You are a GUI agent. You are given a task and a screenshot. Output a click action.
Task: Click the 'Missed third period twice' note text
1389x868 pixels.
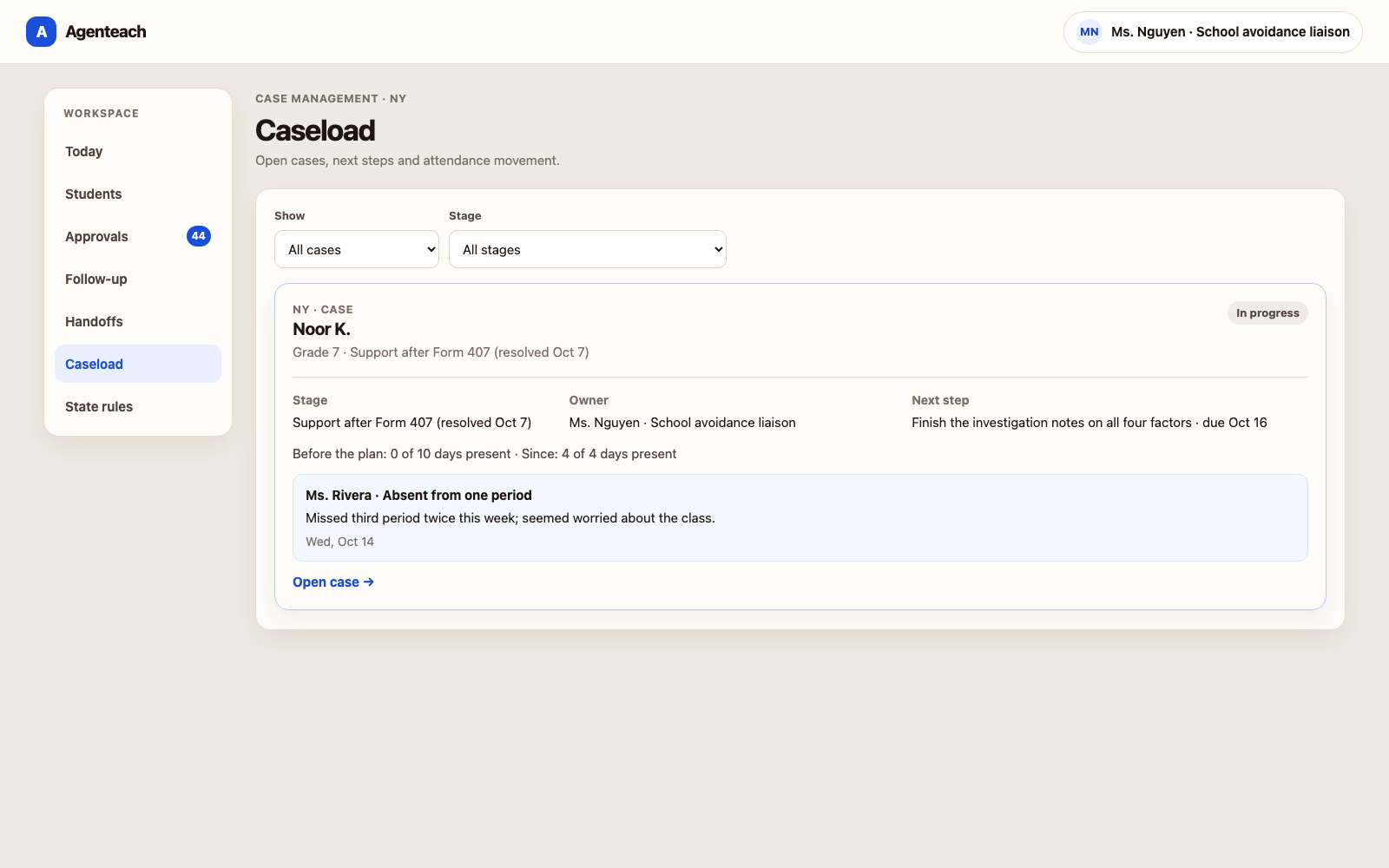click(x=510, y=518)
